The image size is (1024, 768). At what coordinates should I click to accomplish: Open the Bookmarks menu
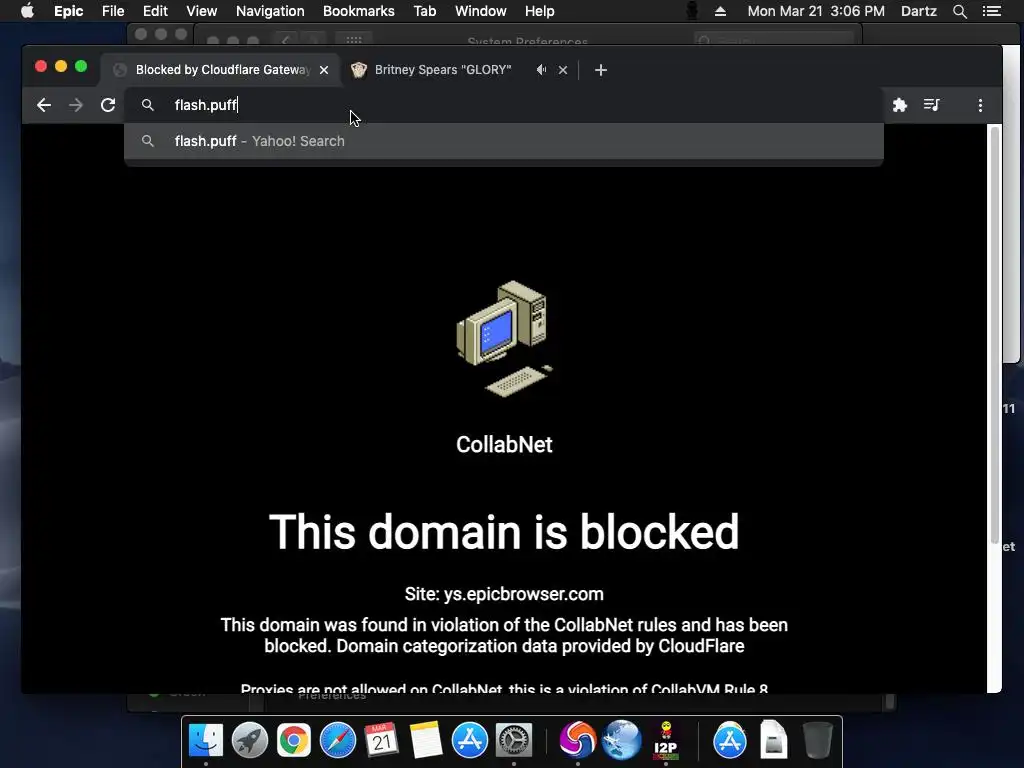(x=359, y=11)
